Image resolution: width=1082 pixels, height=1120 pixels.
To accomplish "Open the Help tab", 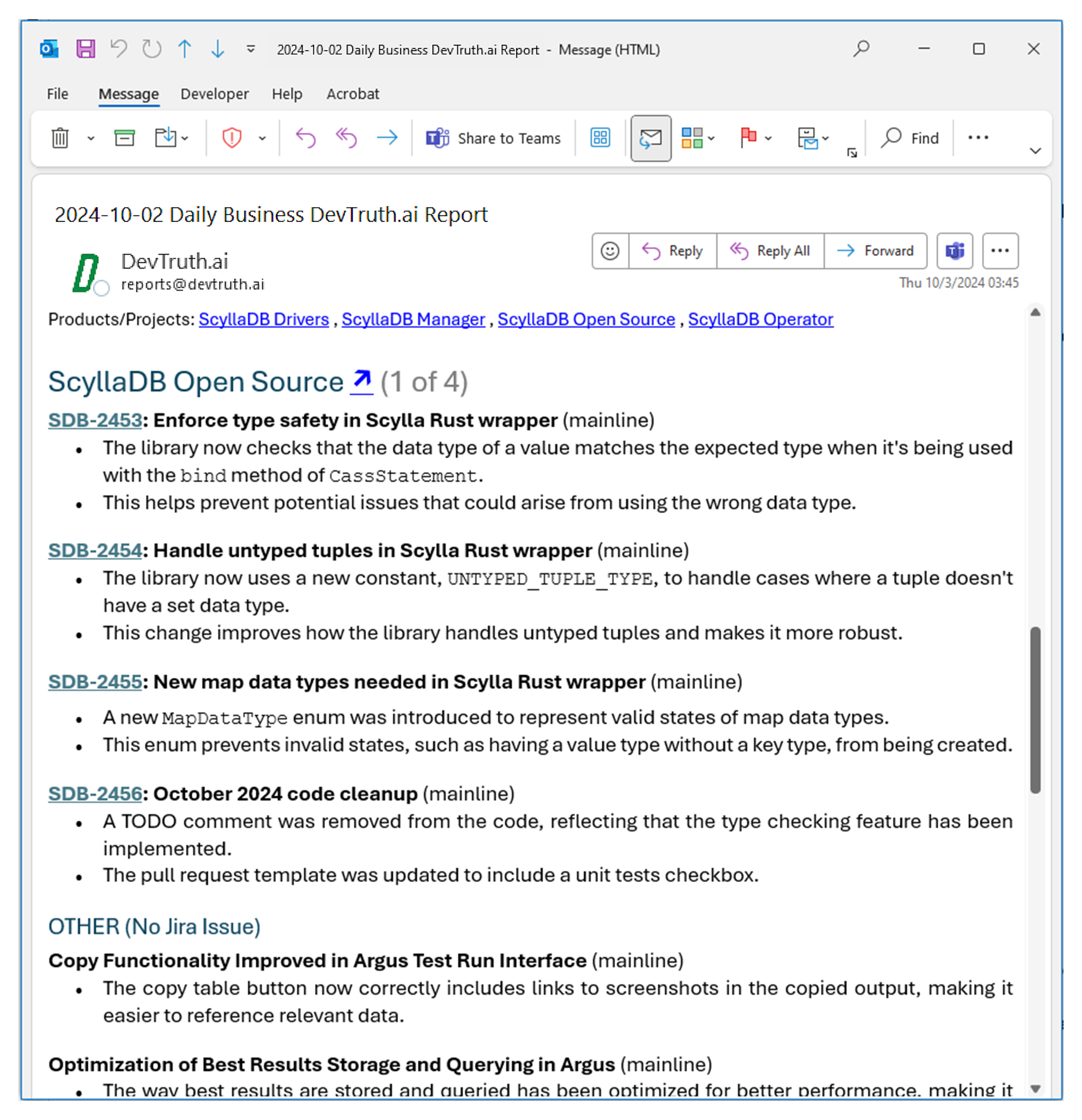I will coord(286,94).
